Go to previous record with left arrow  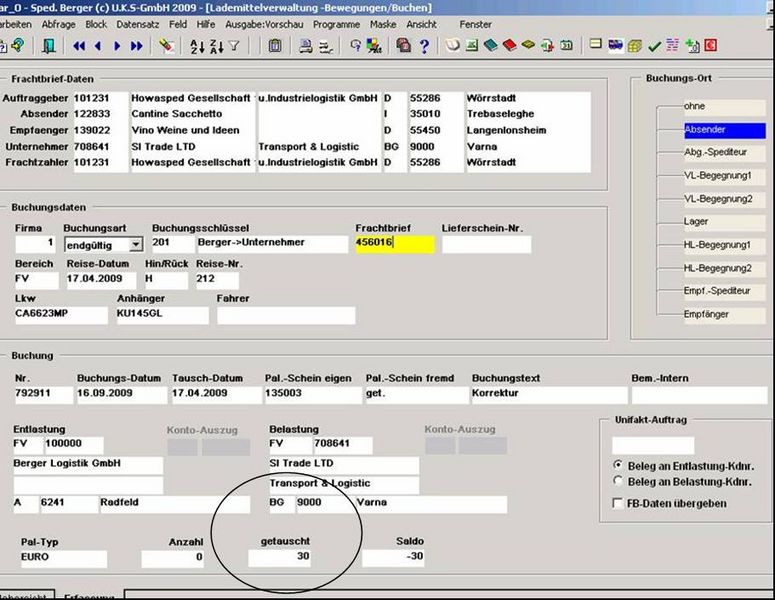pos(98,46)
